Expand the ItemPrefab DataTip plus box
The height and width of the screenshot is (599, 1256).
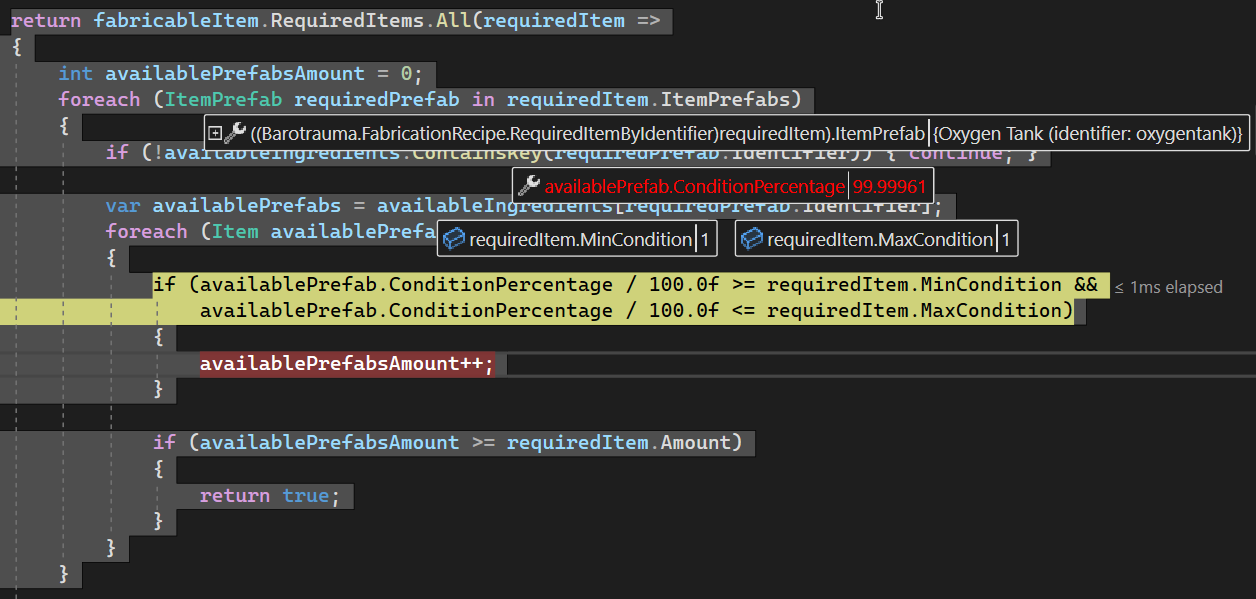[215, 133]
